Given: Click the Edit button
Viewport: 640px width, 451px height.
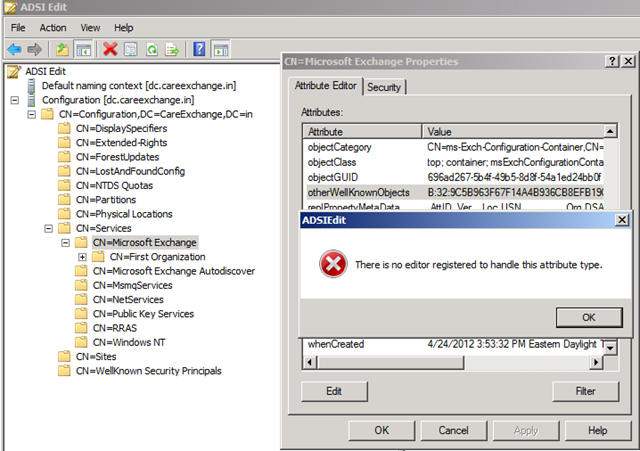Looking at the screenshot, I should (x=334, y=391).
